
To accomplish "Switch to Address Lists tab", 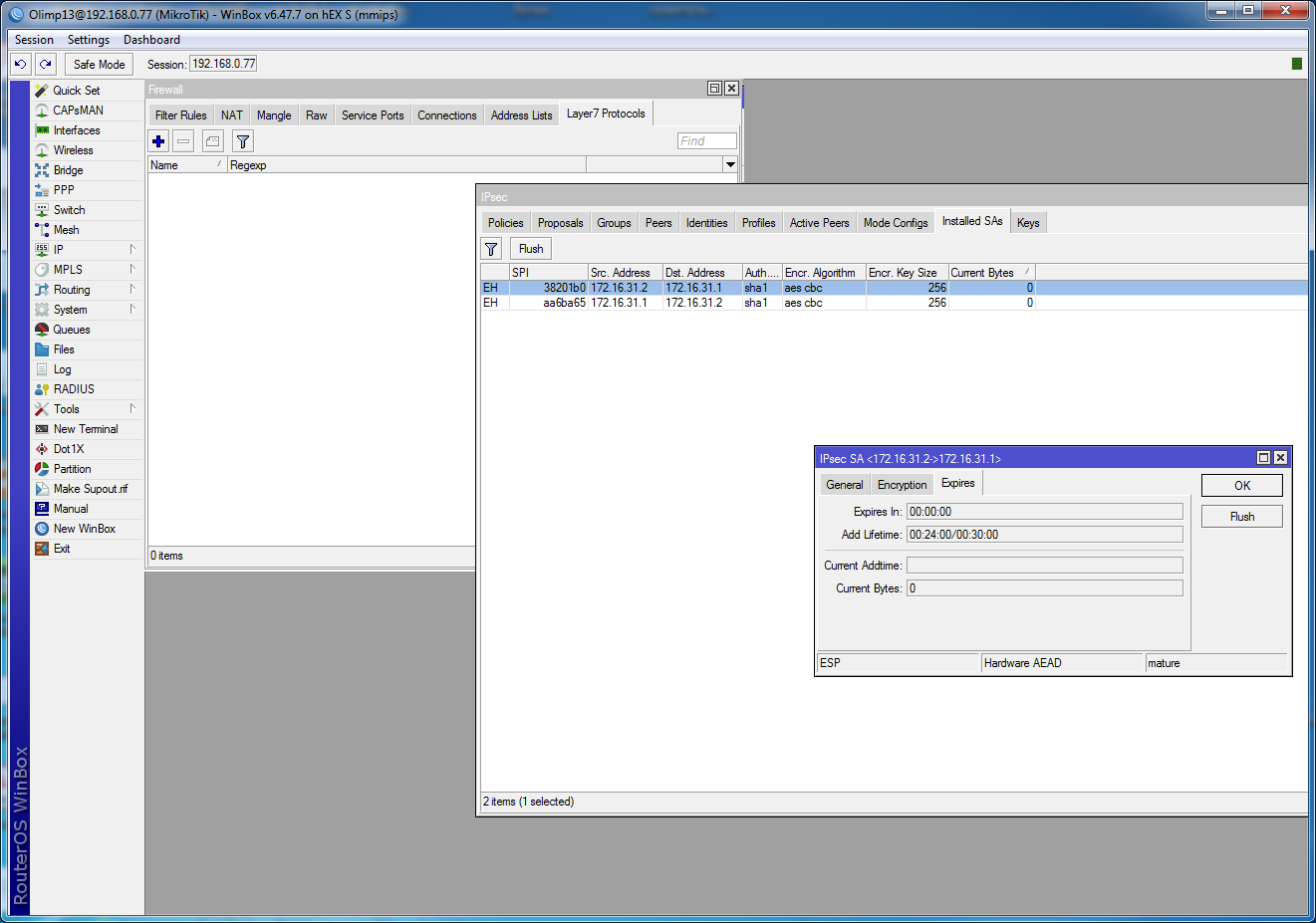I will pos(522,115).
